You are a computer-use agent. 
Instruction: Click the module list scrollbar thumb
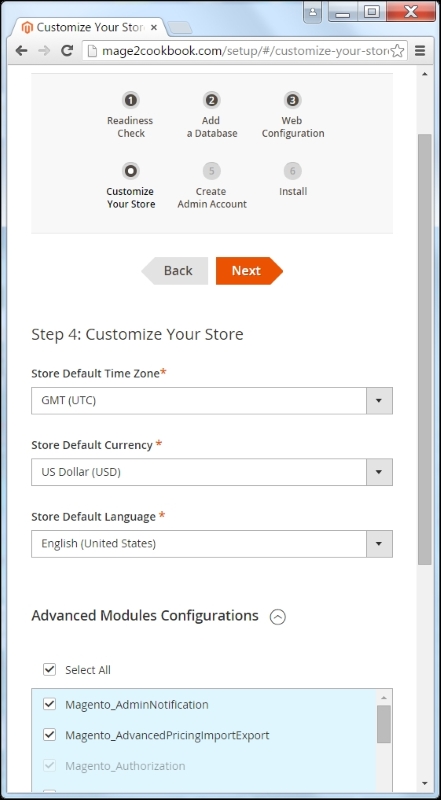(384, 724)
